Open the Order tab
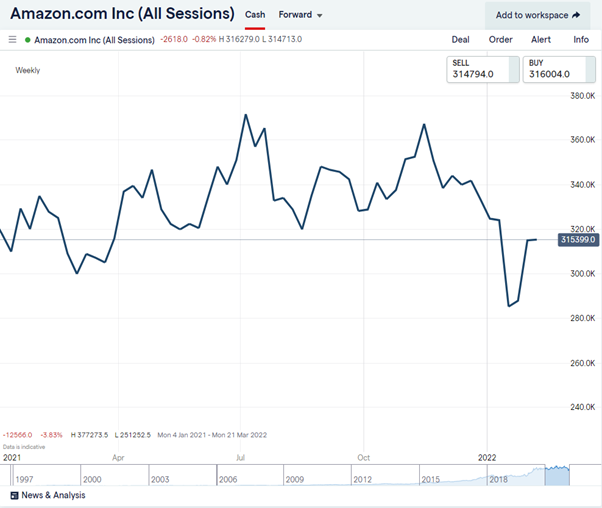This screenshot has width=602, height=508. pyautogui.click(x=500, y=40)
